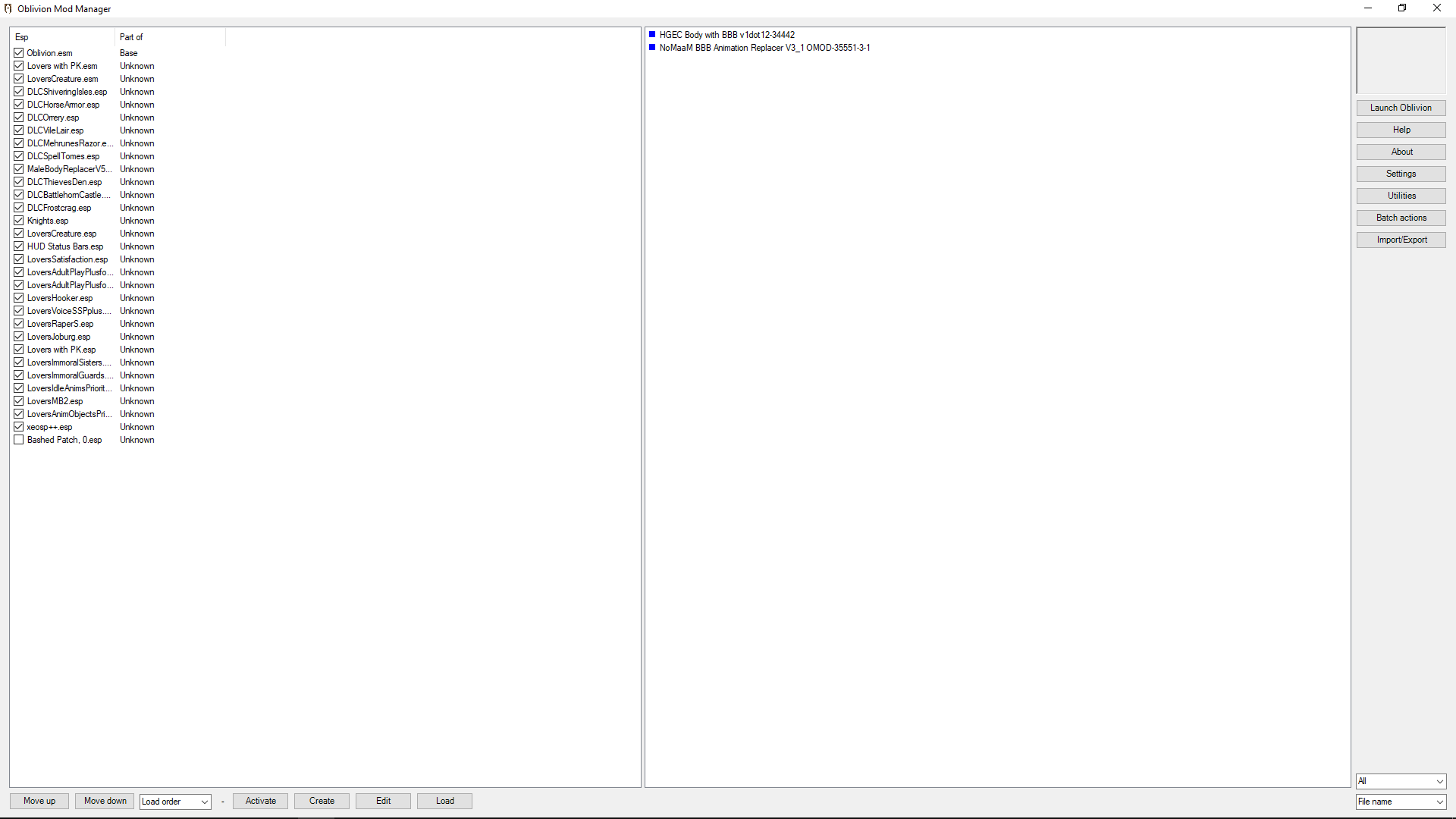
Task: Open Settings
Action: 1401,174
